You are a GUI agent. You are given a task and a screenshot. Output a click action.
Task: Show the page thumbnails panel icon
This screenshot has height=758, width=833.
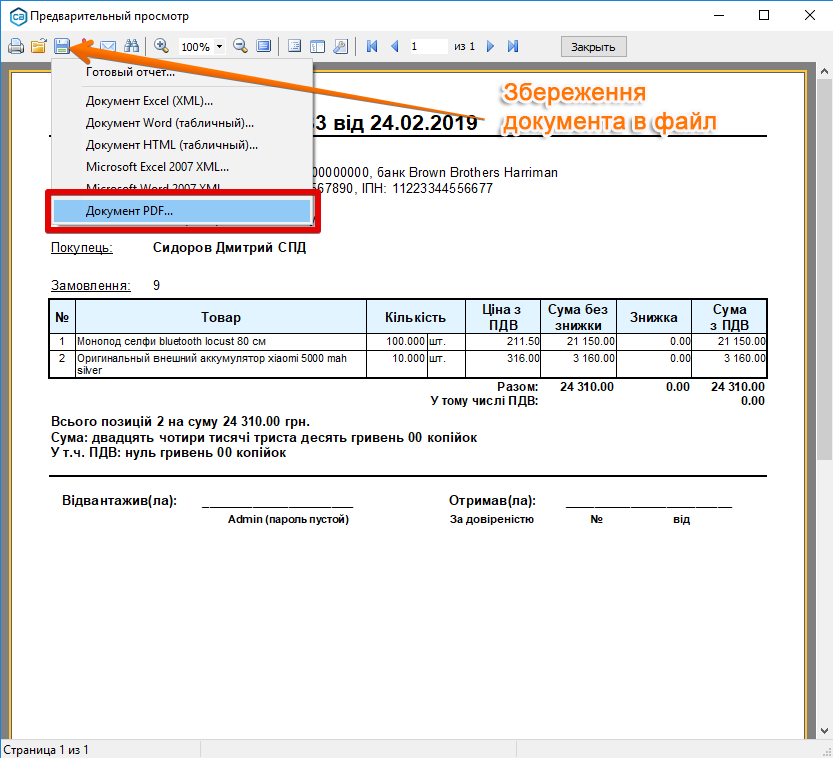pos(317,47)
